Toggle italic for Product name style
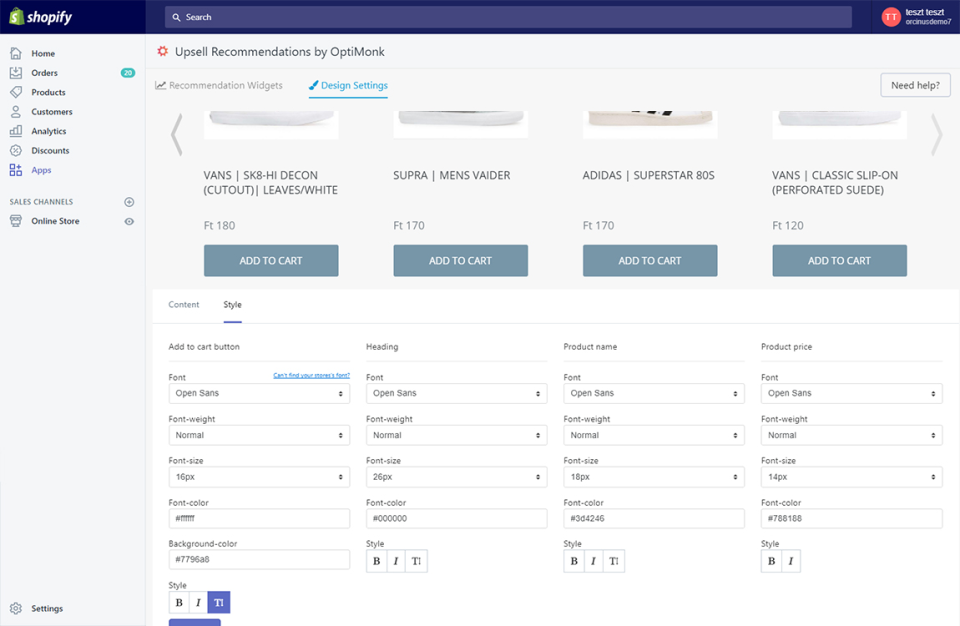 coord(593,561)
